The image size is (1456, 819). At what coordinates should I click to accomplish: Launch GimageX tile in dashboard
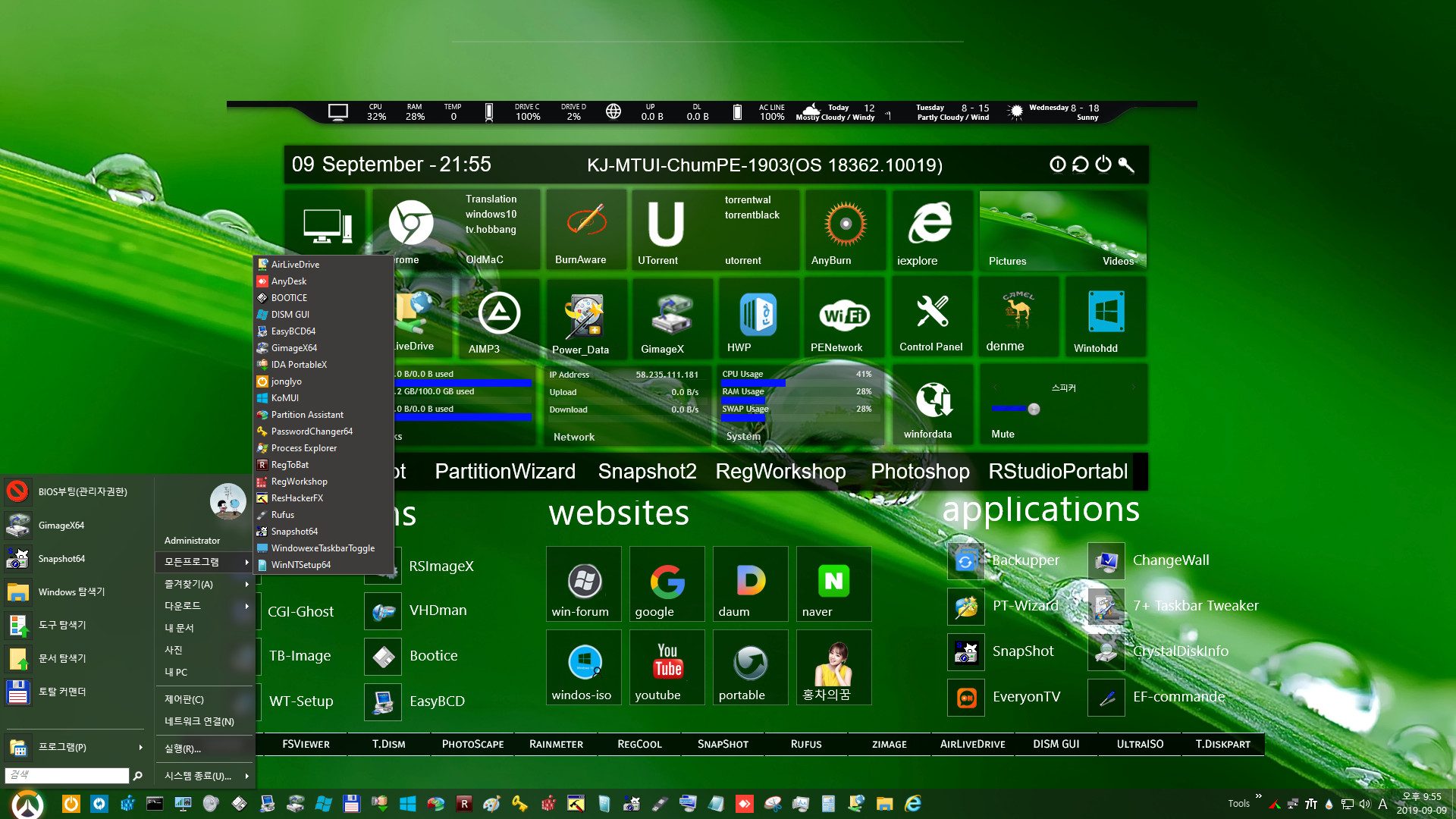tap(672, 317)
